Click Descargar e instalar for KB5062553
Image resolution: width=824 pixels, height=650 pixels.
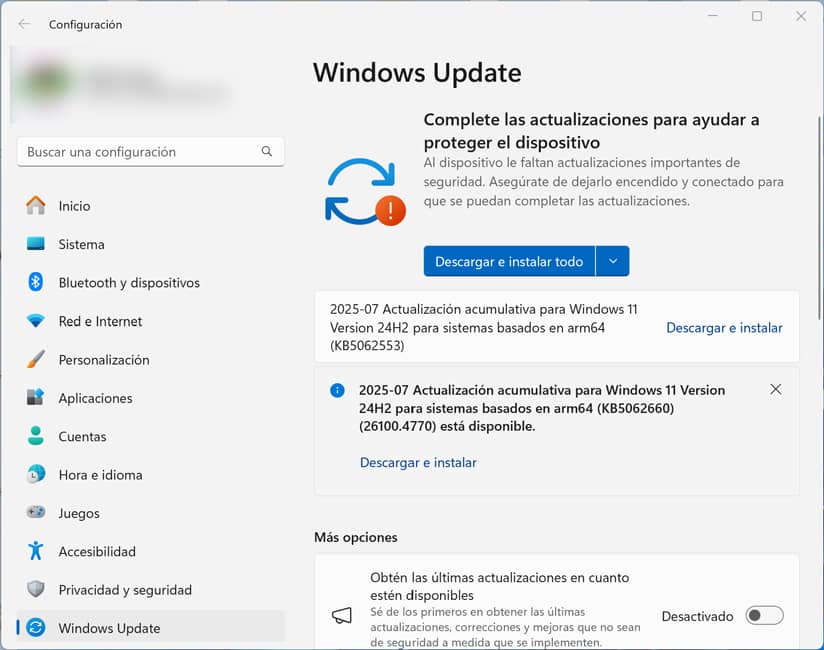click(724, 327)
